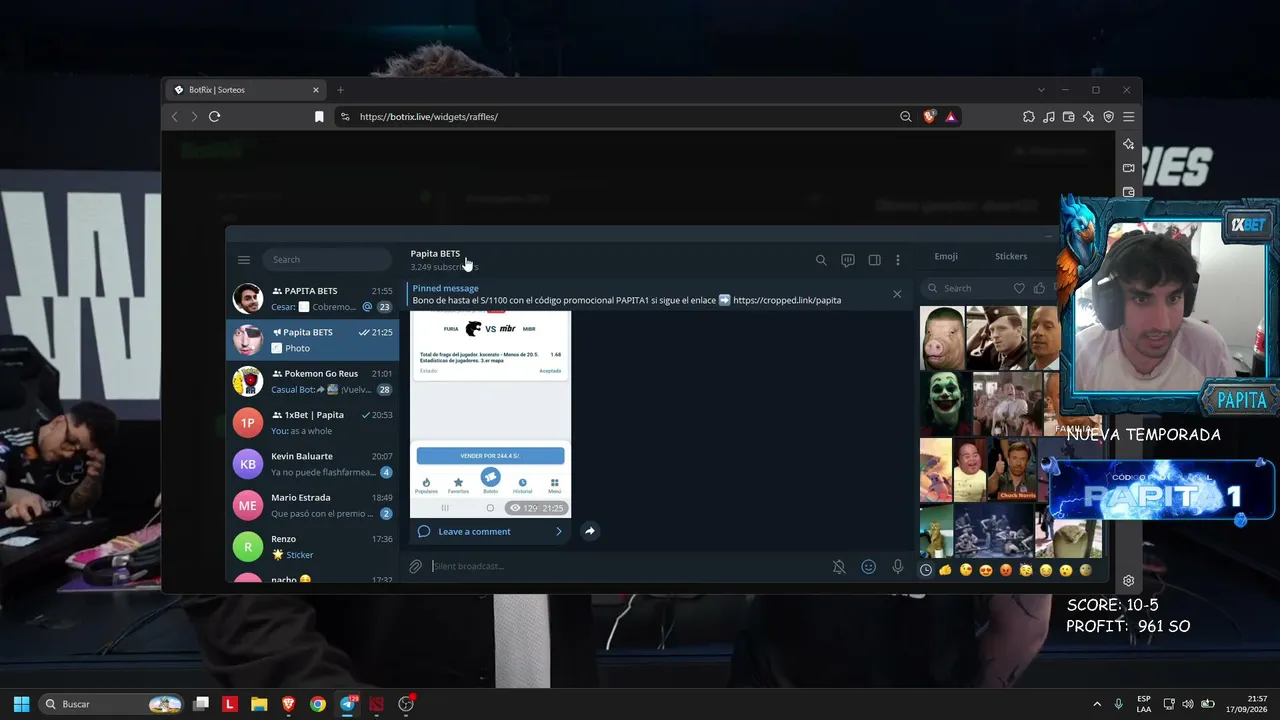The width and height of the screenshot is (1280, 720).
Task: Select the BotRix | Sorteos tab
Action: (246, 90)
